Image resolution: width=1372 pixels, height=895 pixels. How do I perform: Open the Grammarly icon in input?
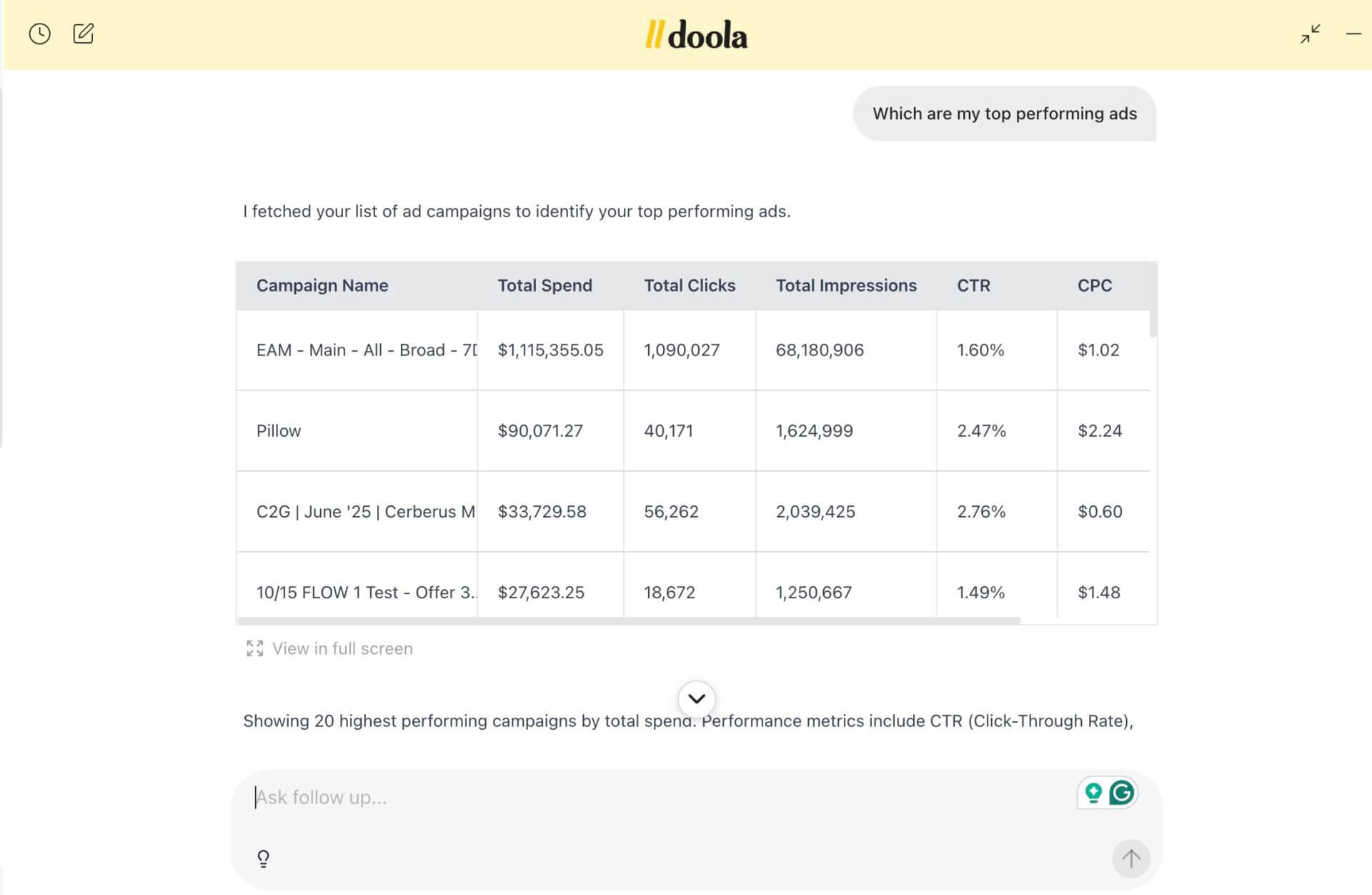[x=1122, y=793]
